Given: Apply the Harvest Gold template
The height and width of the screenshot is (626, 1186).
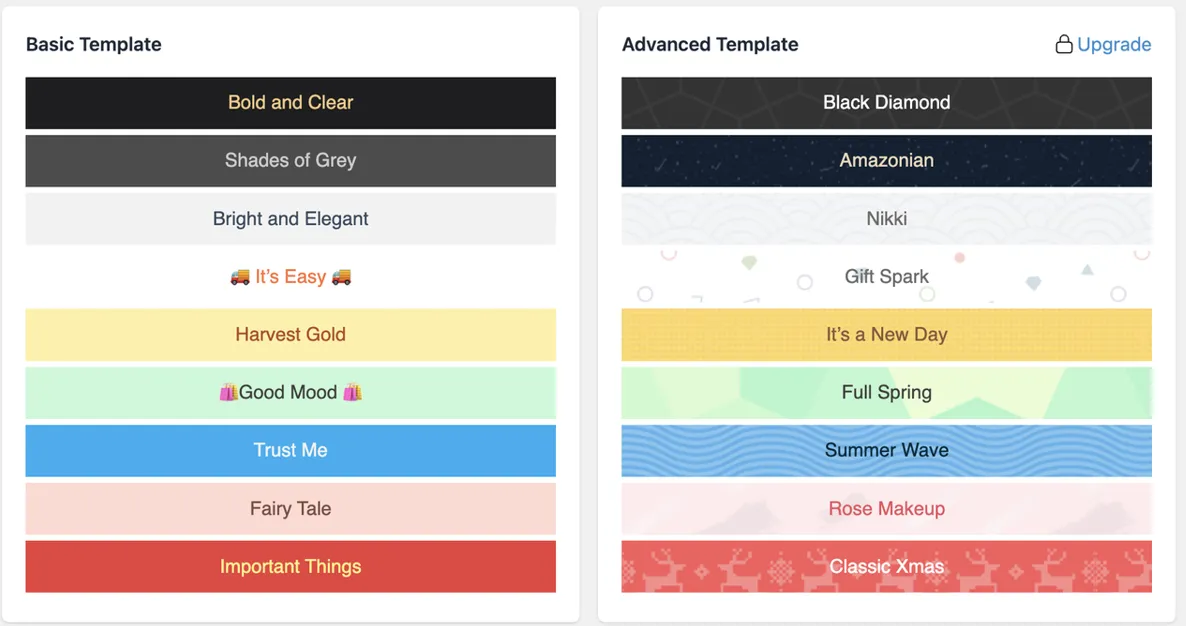Looking at the screenshot, I should [x=290, y=335].
